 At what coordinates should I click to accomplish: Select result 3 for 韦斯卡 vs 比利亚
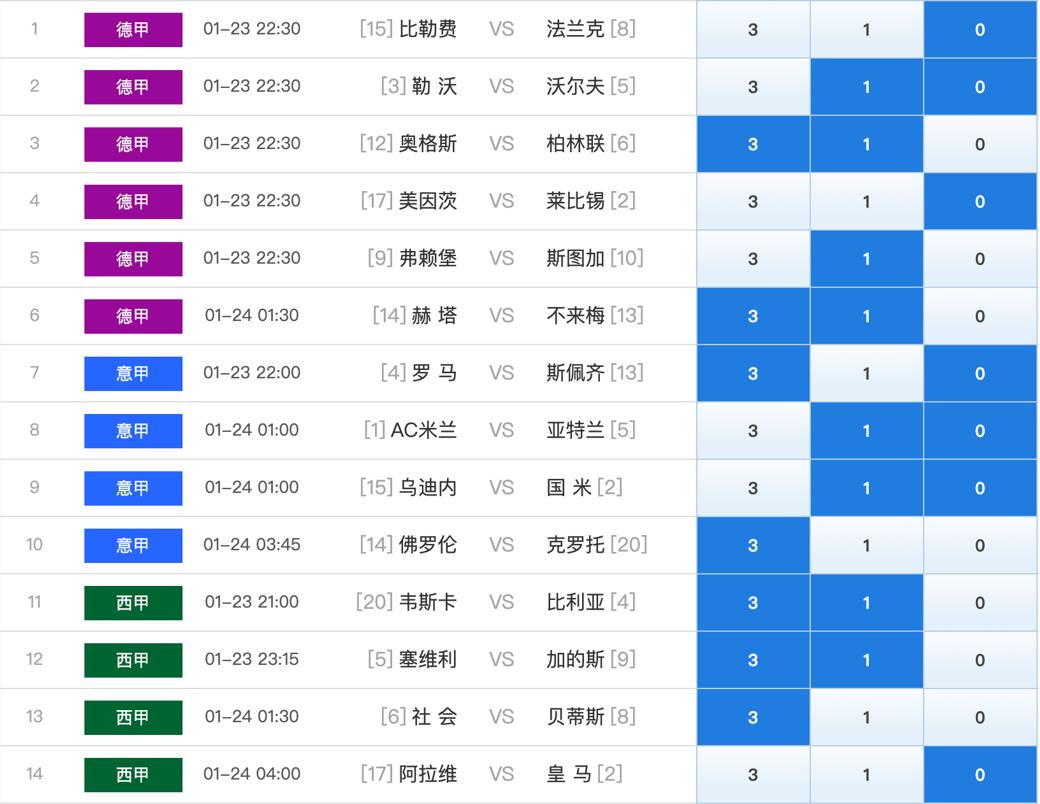tap(753, 602)
